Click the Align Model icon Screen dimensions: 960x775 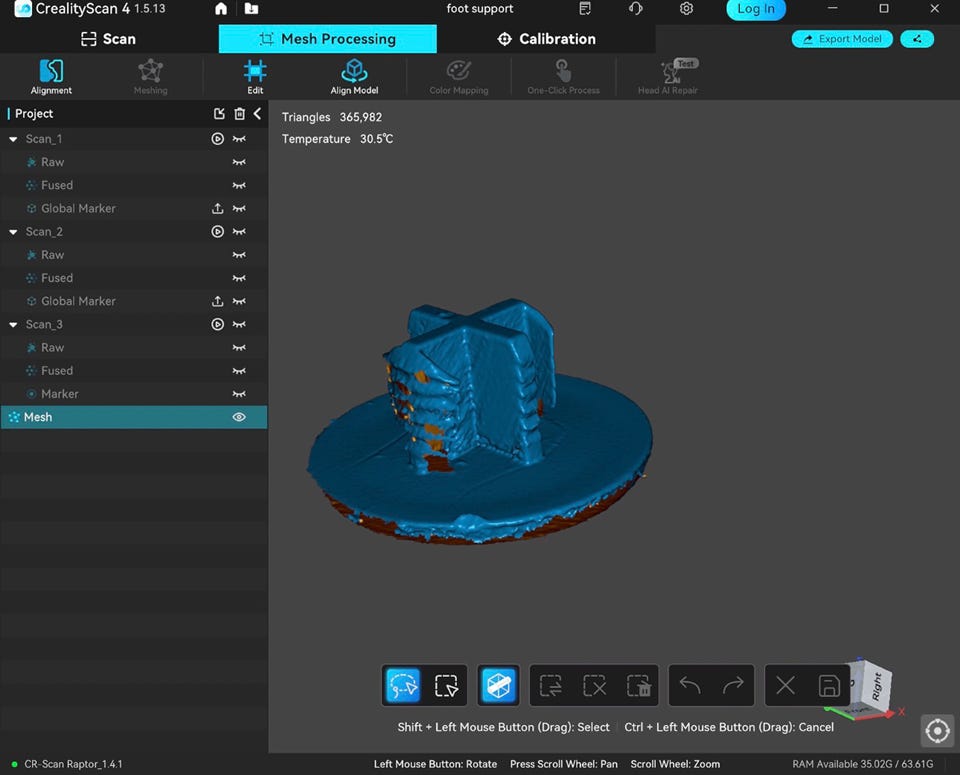pos(354,75)
